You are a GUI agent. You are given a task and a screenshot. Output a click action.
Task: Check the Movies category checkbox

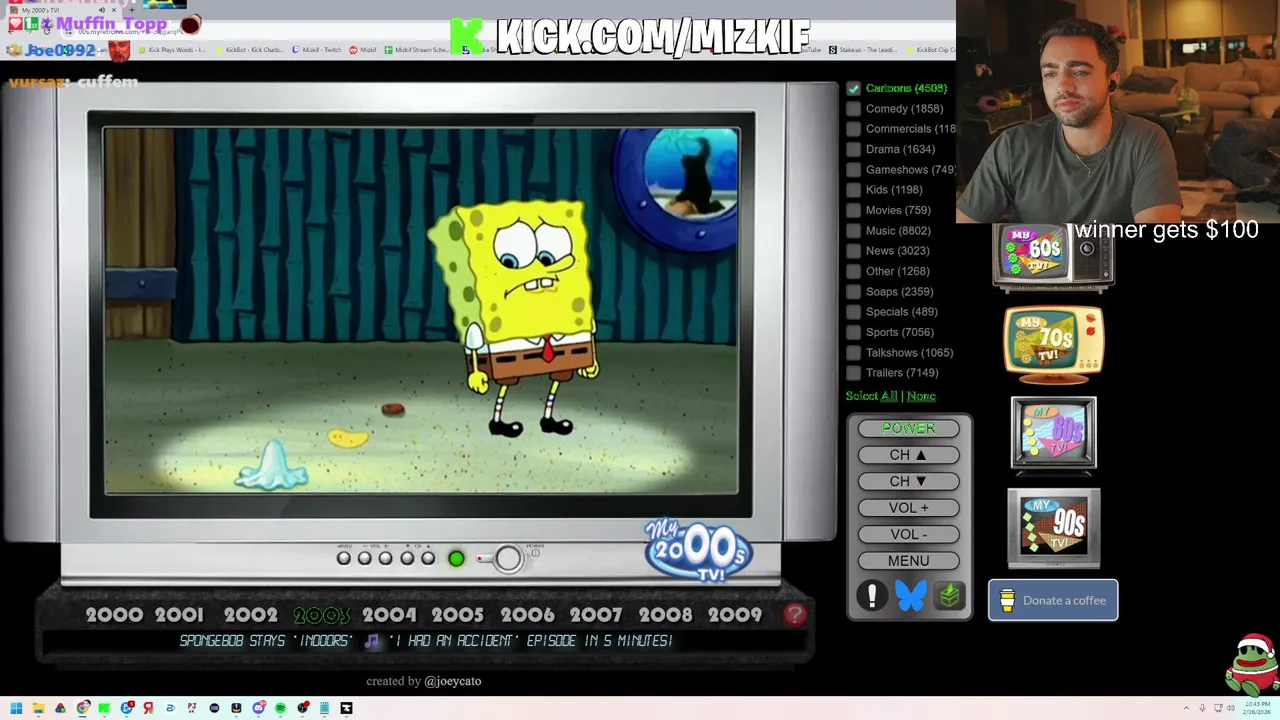[853, 210]
